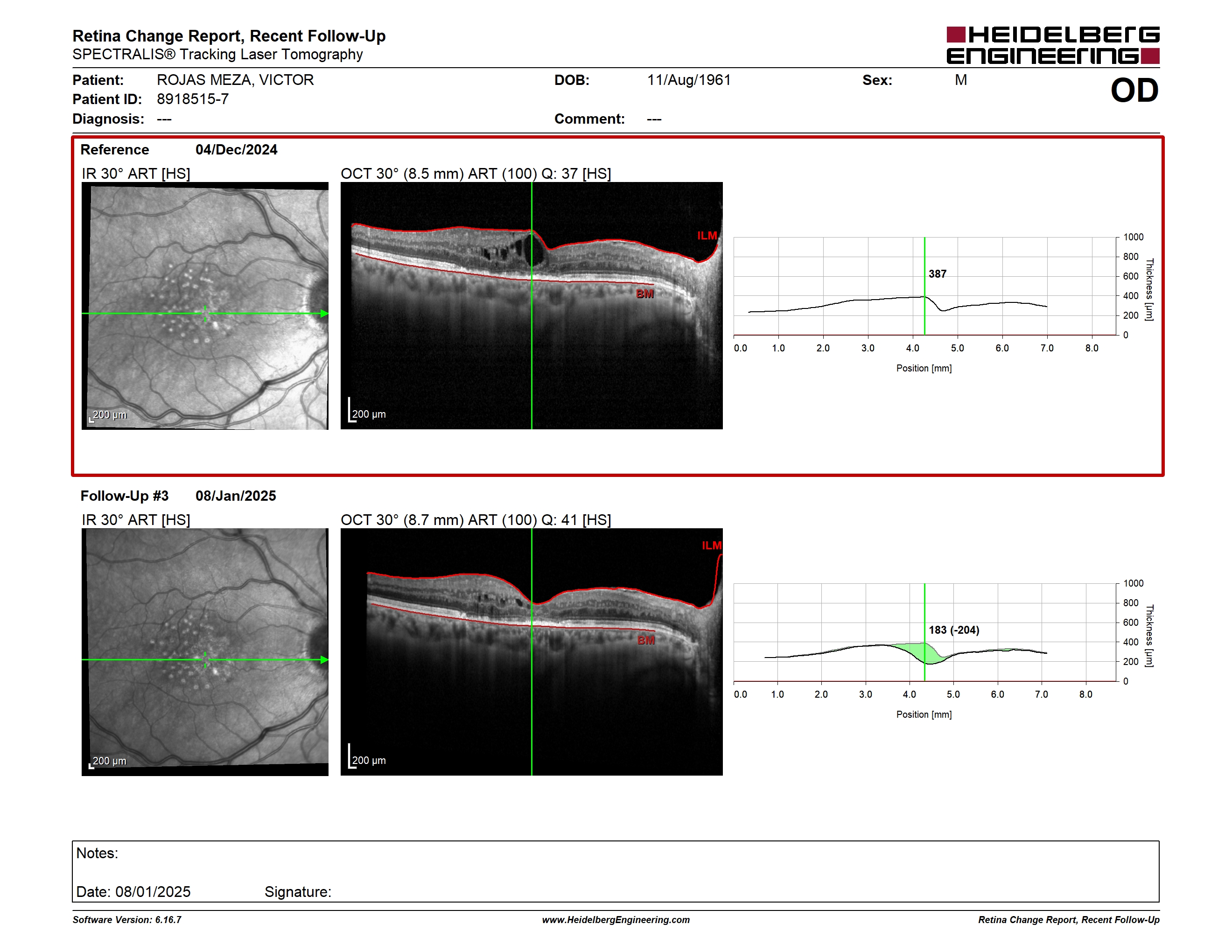Click the Signature field
Image resolution: width=1232 pixels, height=952 pixels.
pyautogui.click(x=298, y=892)
